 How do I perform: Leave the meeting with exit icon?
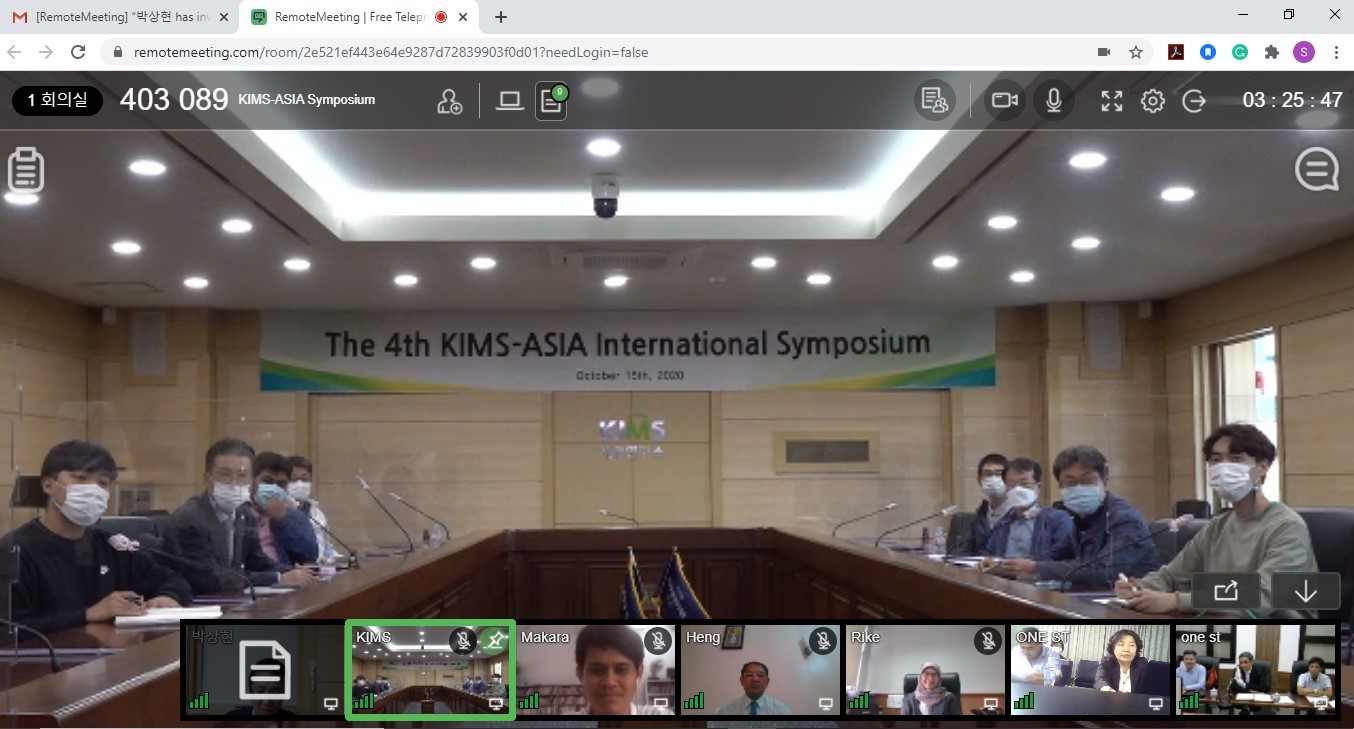1194,101
